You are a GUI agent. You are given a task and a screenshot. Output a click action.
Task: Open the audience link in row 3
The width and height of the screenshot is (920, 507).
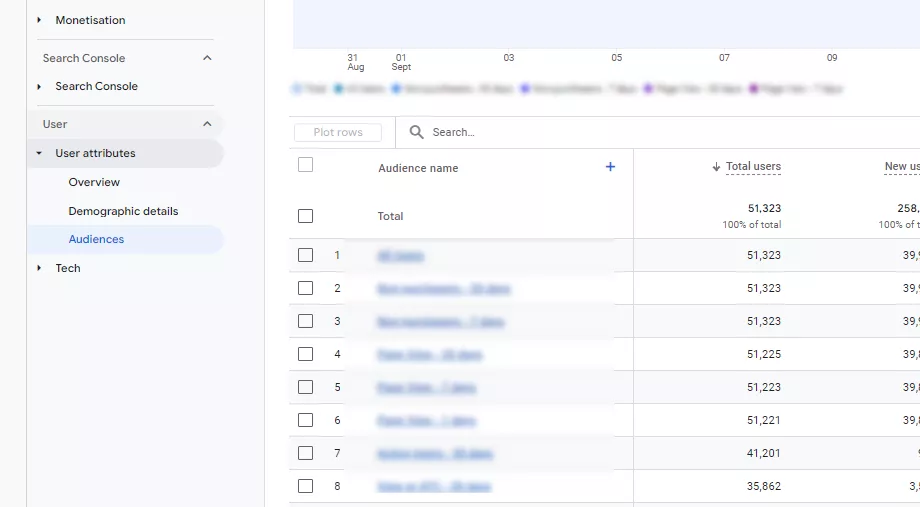(441, 322)
